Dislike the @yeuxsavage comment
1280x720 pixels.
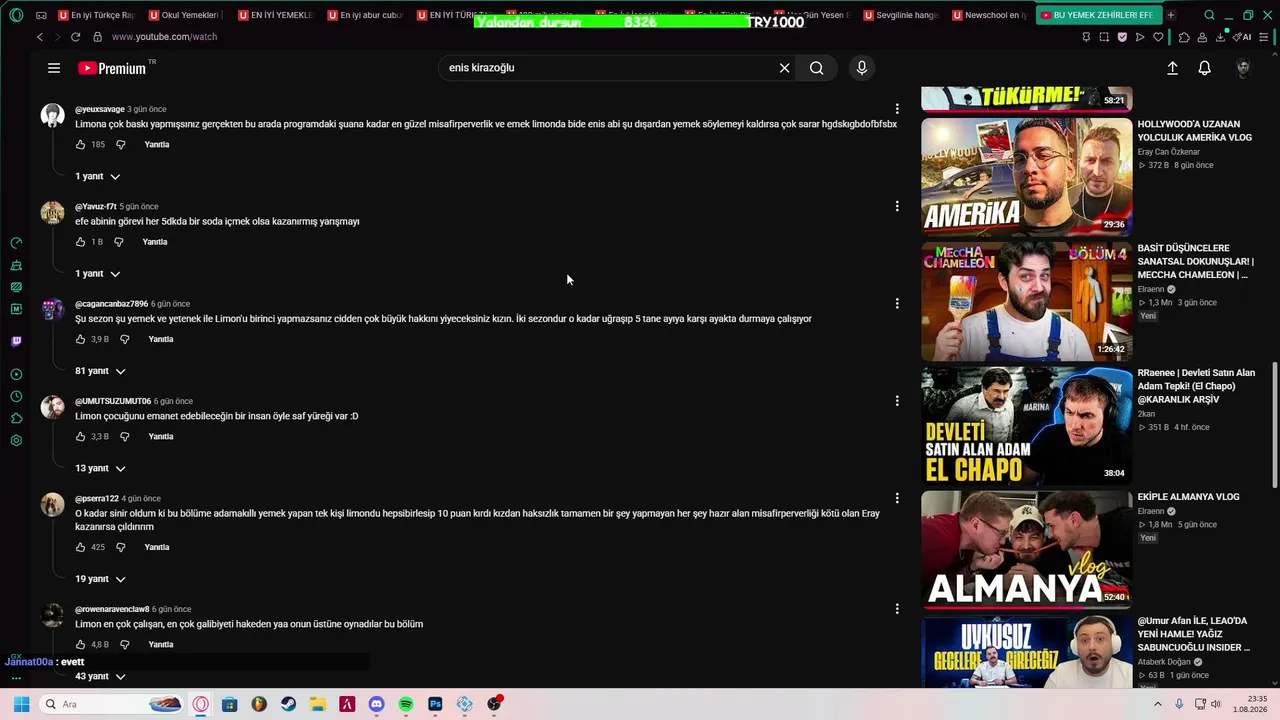click(121, 145)
